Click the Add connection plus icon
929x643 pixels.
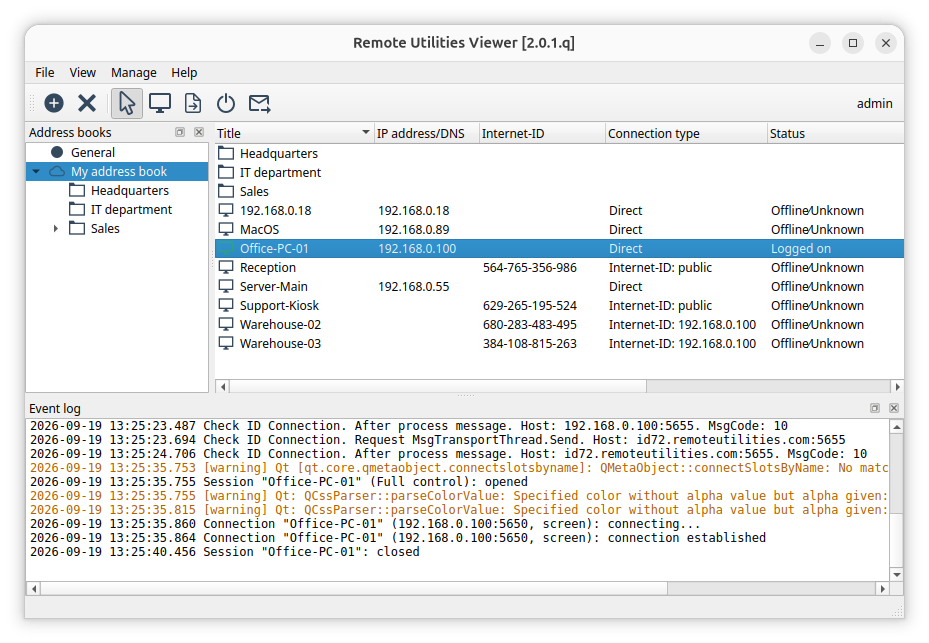(54, 103)
